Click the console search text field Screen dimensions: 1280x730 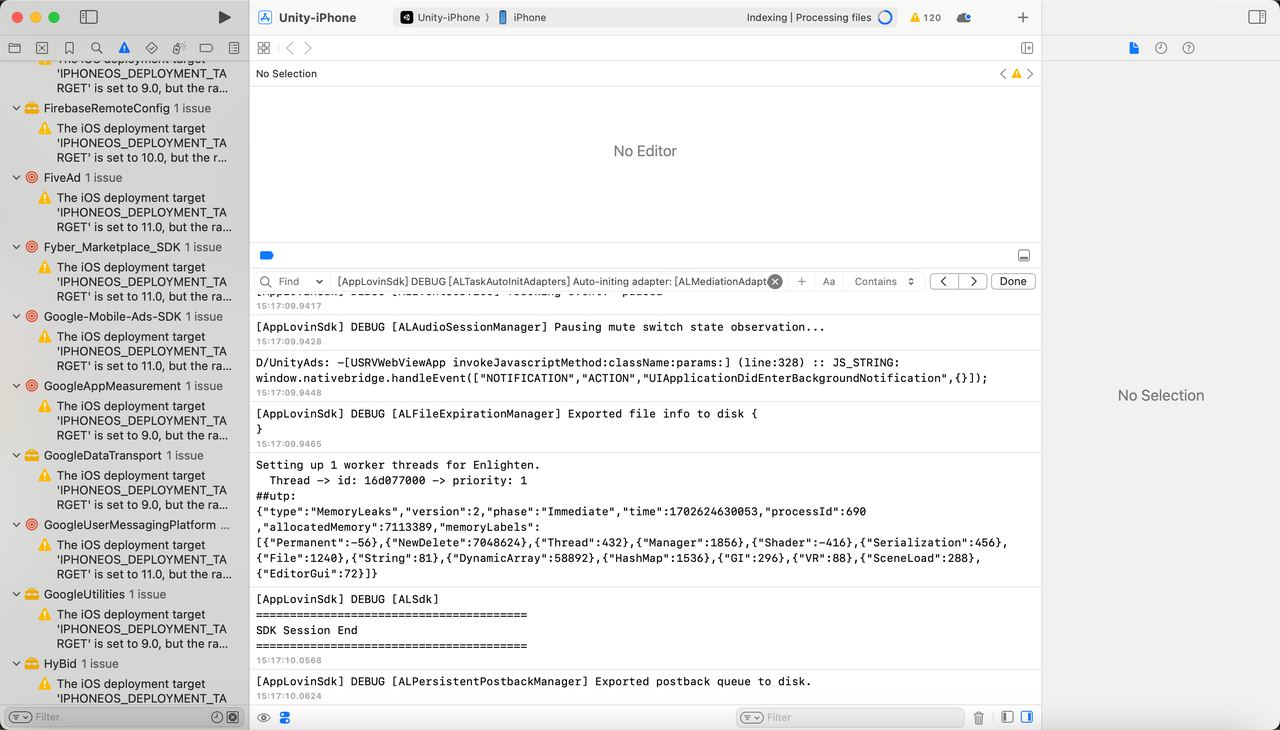click(x=550, y=282)
